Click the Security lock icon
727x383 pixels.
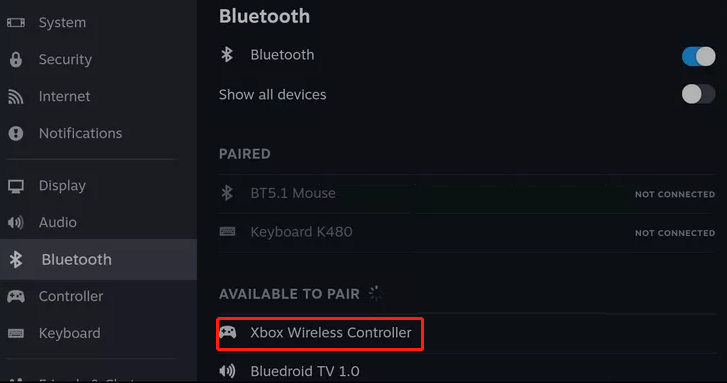[16, 60]
